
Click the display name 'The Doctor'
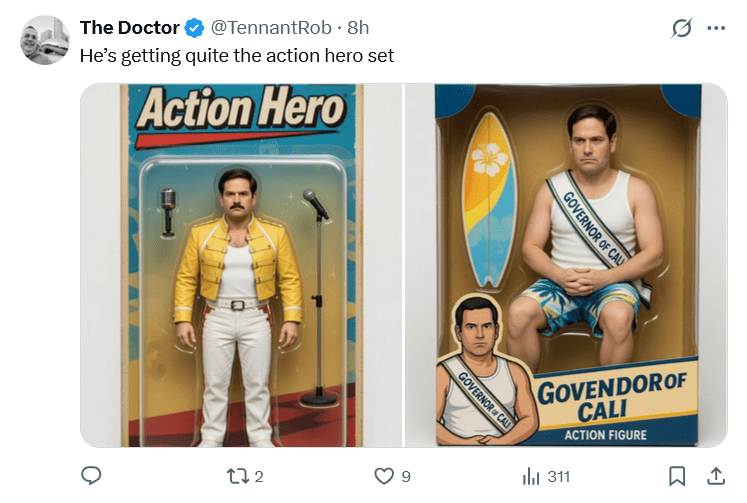point(129,28)
